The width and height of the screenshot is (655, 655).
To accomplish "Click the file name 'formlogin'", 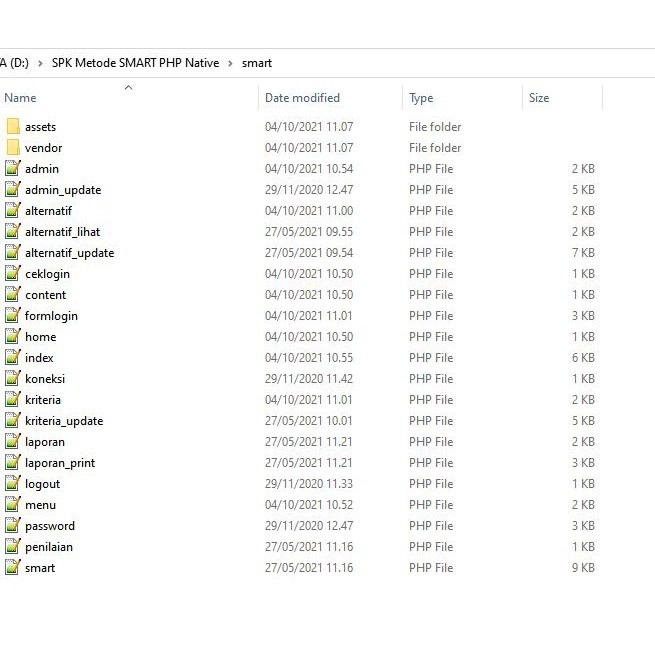I will pyautogui.click(x=51, y=316).
